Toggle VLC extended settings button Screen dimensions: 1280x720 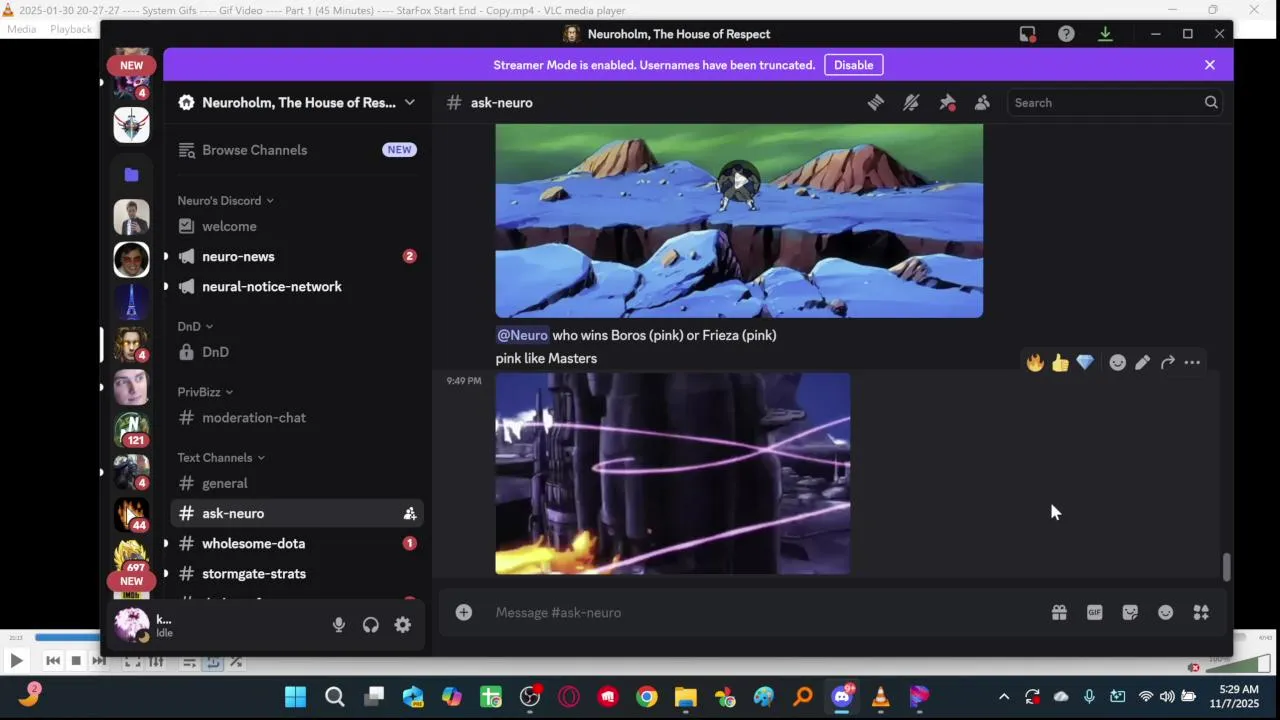[157, 661]
